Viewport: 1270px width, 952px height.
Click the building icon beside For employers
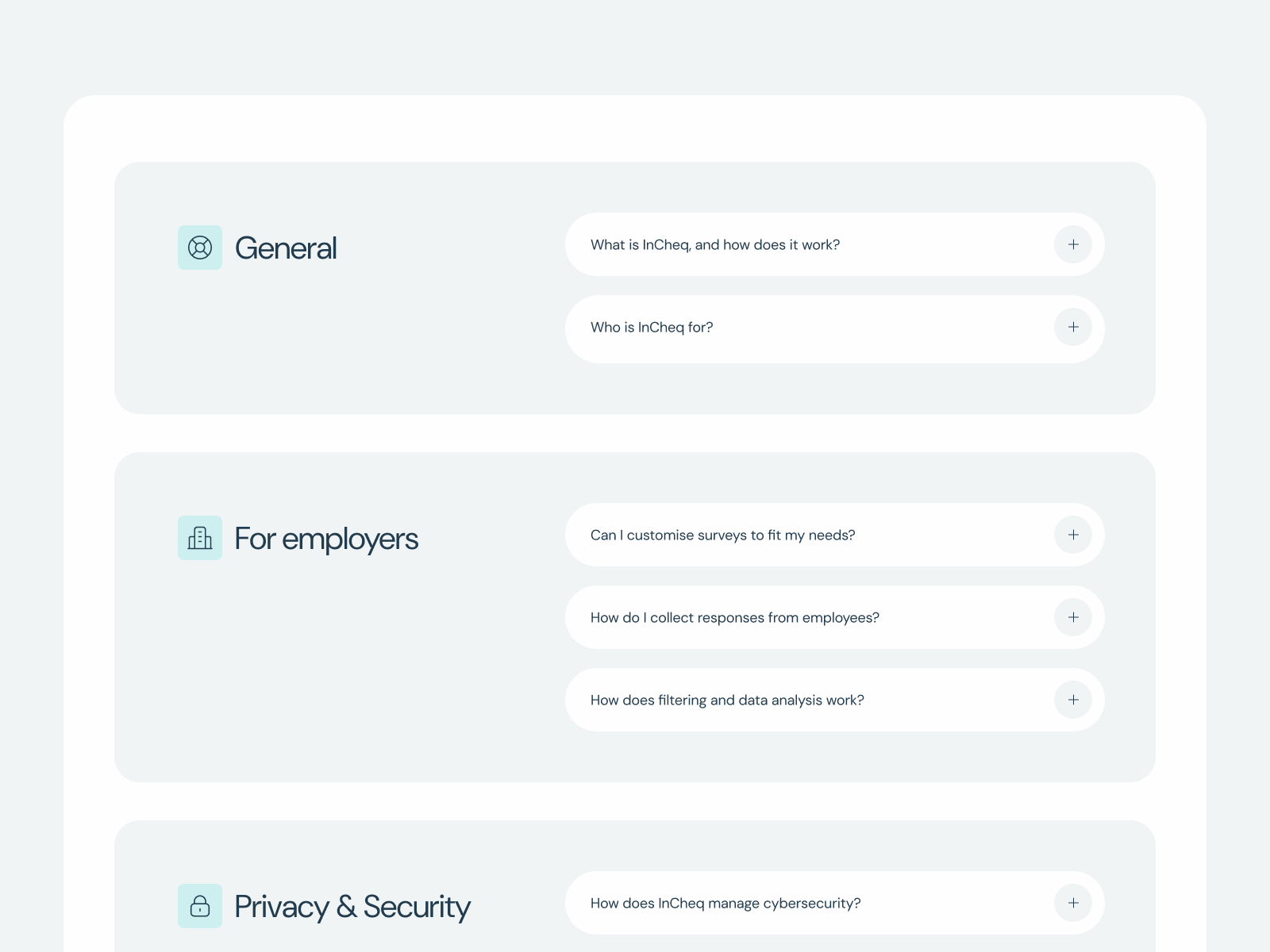(x=200, y=538)
